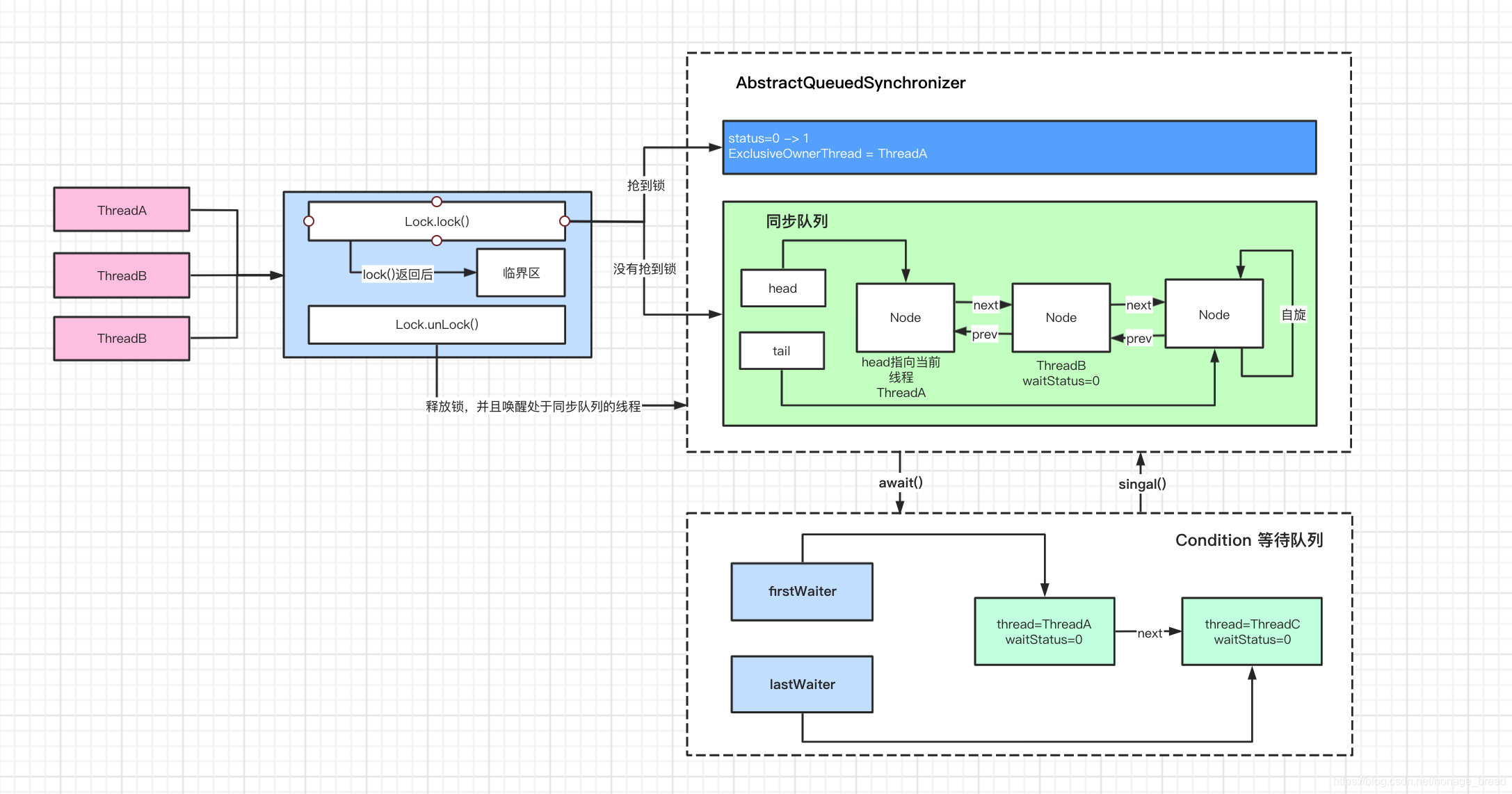Select the blue status ExclusiveOwnerThread box

[x=1019, y=147]
